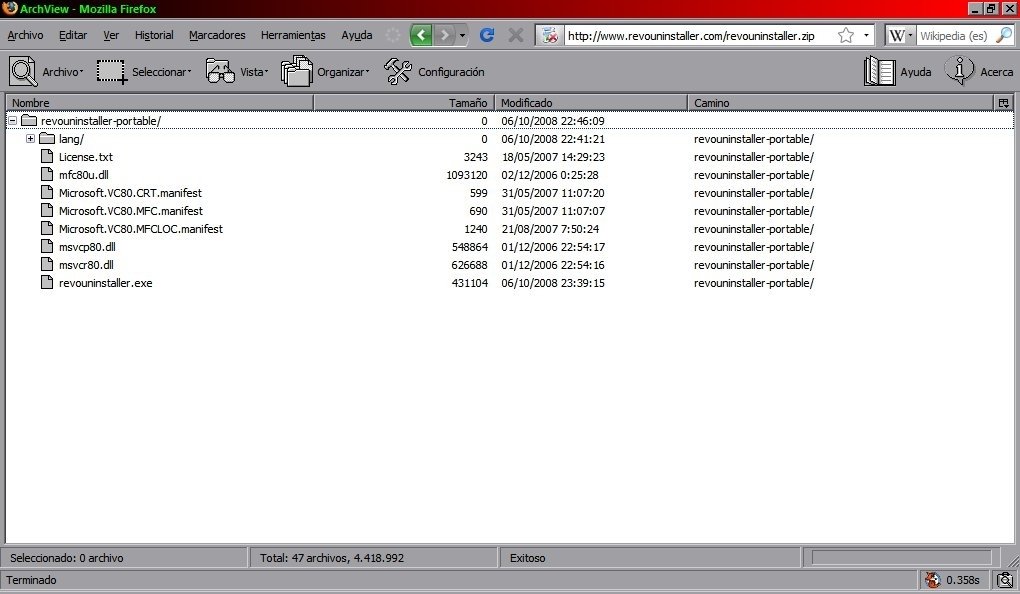Viewport: 1020px width, 594px height.
Task: Go back to the previous page
Action: [x=421, y=35]
